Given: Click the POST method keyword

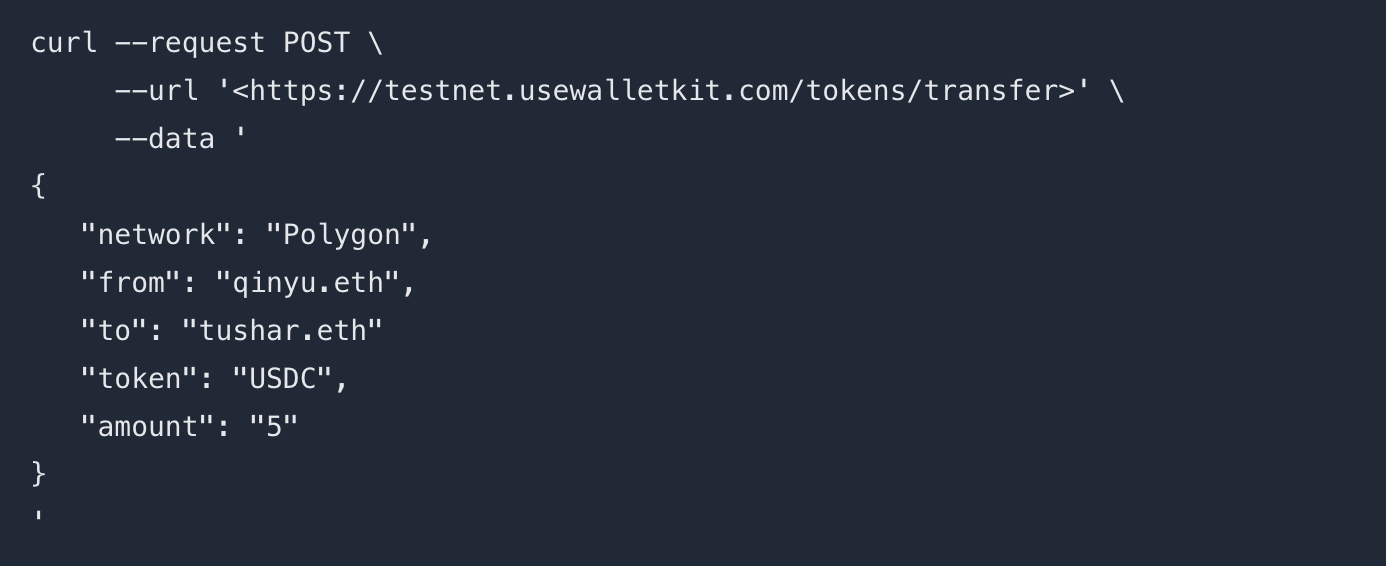Looking at the screenshot, I should pos(316,43).
